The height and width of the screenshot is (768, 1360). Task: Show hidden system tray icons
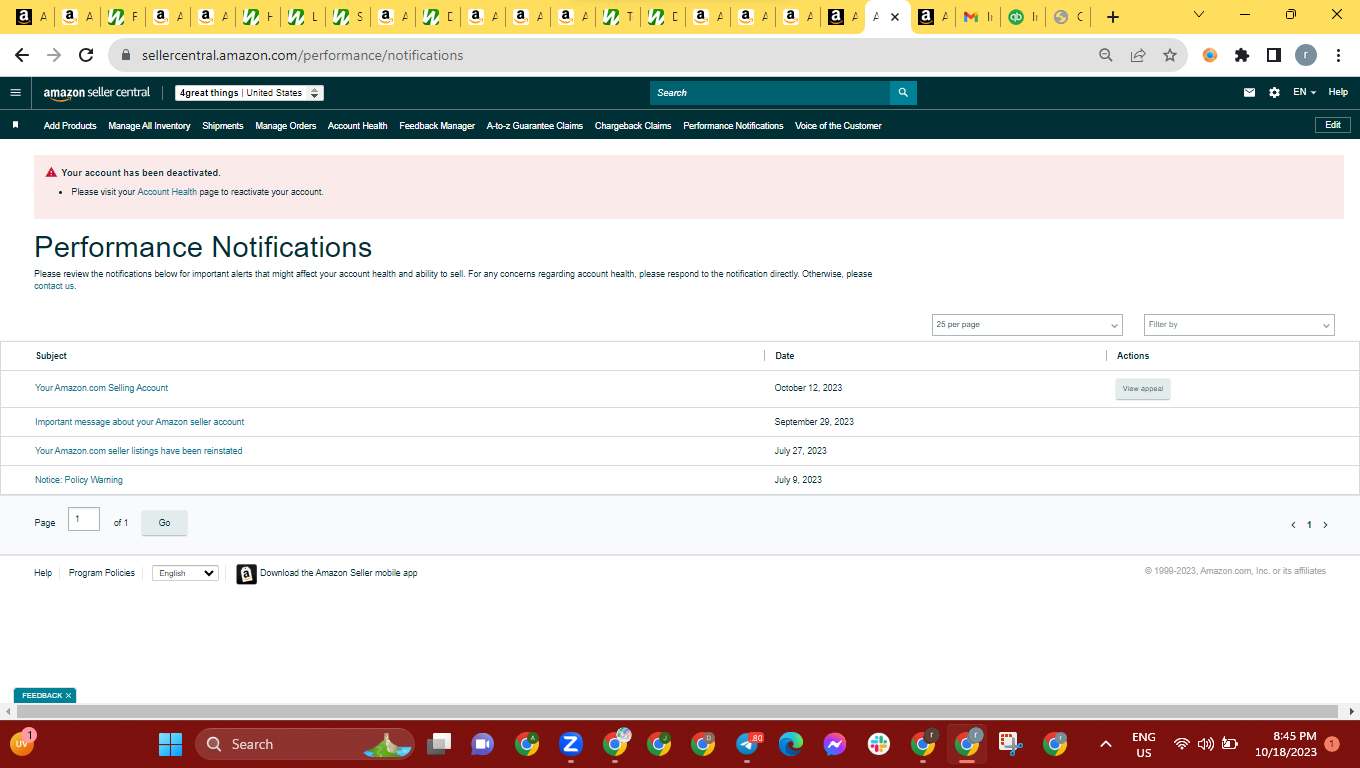tap(1105, 744)
